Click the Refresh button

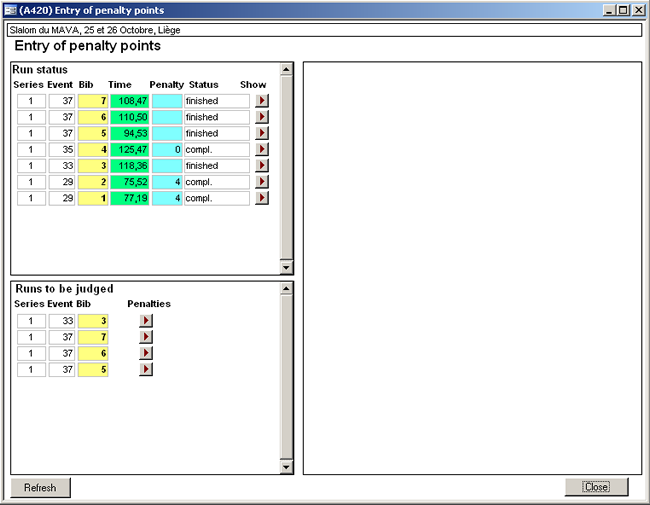(40, 488)
